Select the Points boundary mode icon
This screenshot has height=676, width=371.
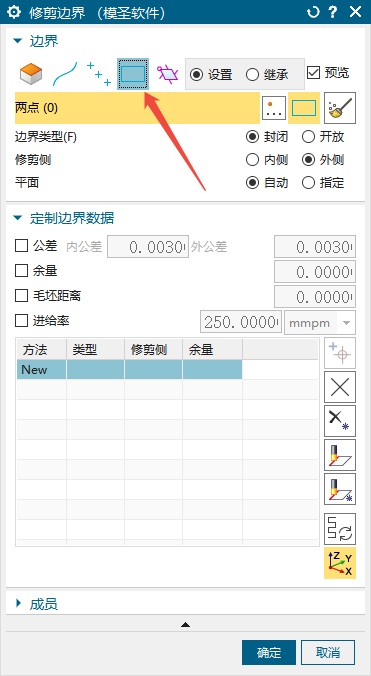(99, 74)
